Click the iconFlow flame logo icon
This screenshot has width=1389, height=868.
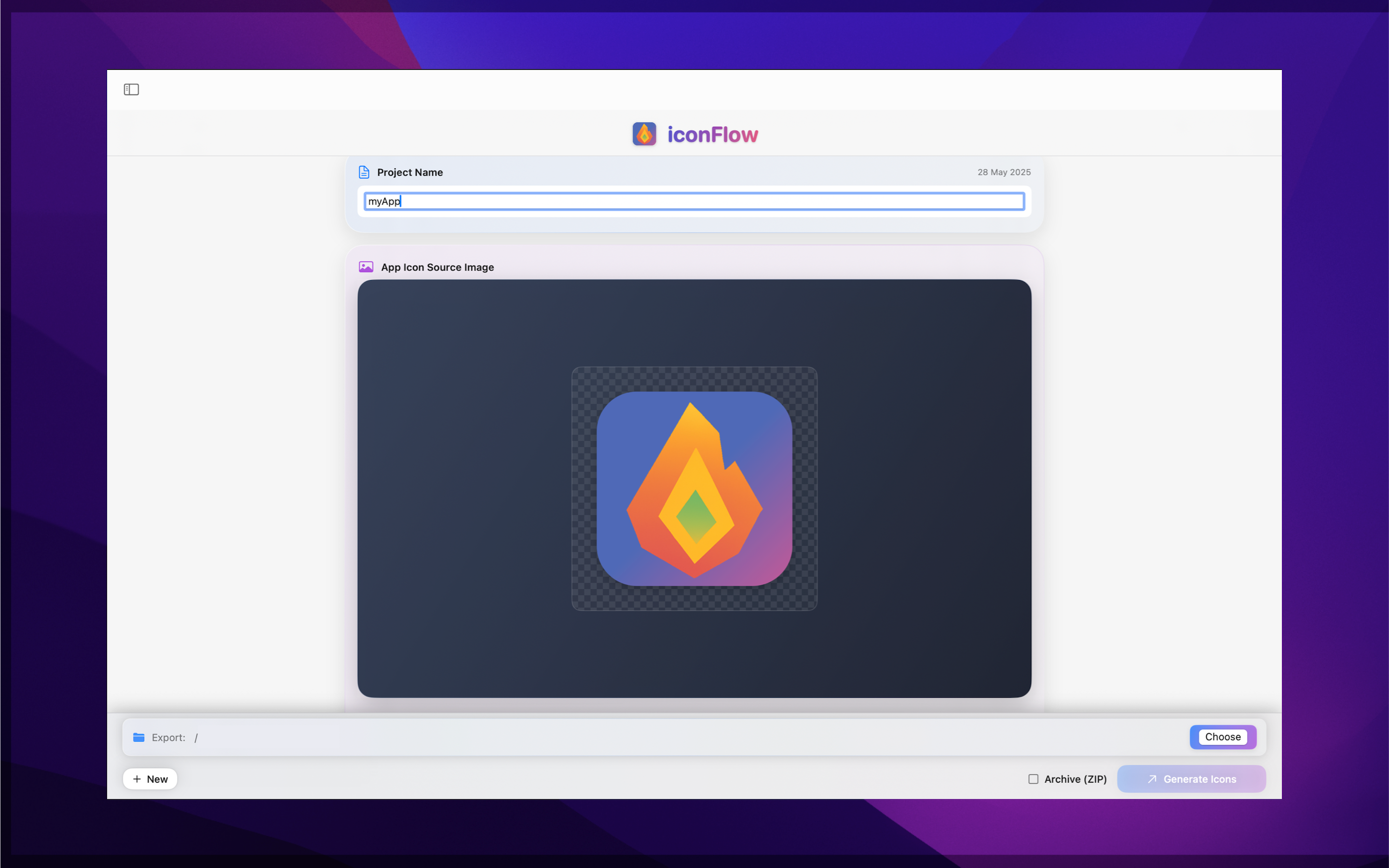tap(644, 133)
